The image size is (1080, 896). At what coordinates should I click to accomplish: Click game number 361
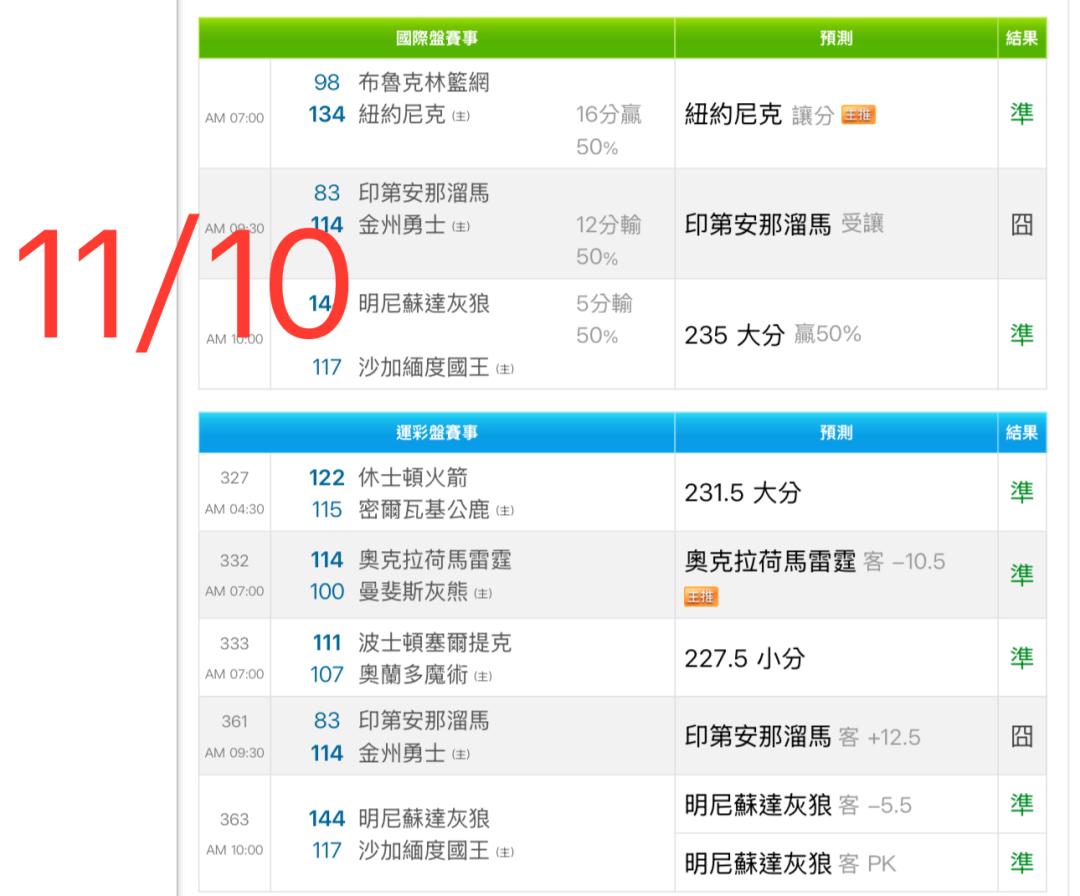pyautogui.click(x=234, y=722)
